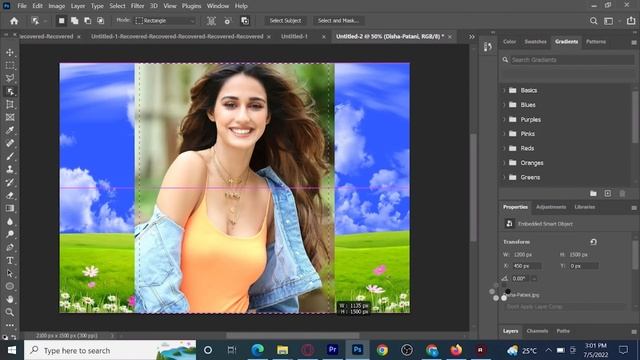Viewport: 640px width, 360px height.
Task: Open the Filter menu
Action: coord(137,6)
